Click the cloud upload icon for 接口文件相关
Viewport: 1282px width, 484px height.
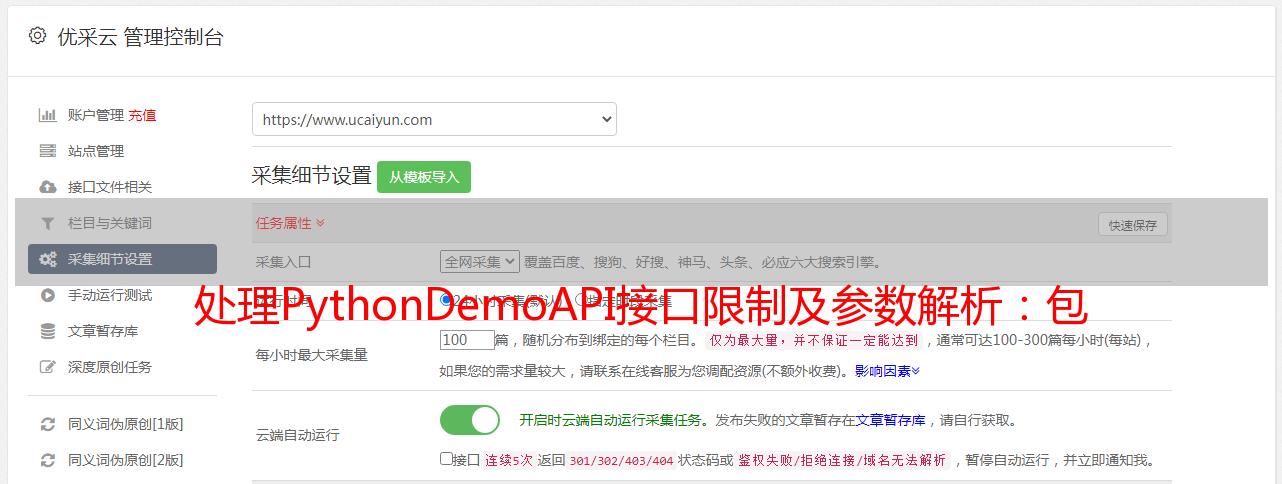tap(47, 187)
